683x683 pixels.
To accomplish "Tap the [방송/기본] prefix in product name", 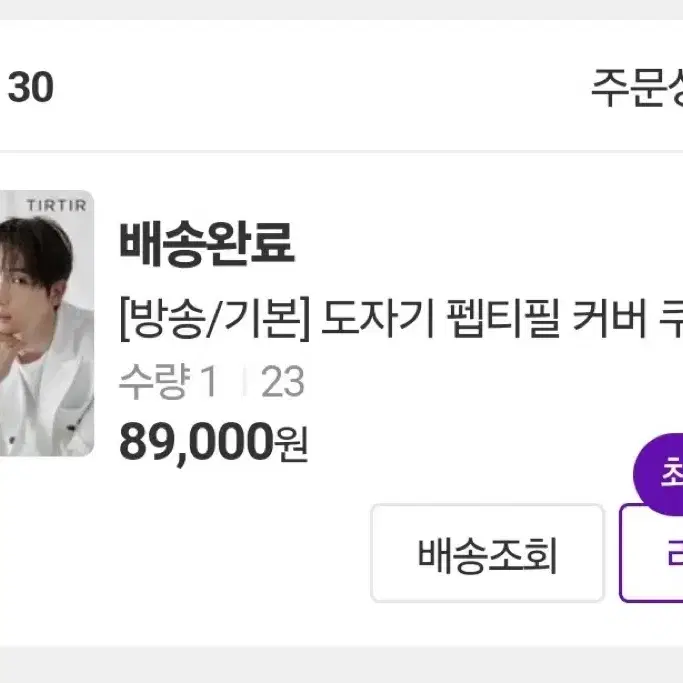I will coord(215,318).
